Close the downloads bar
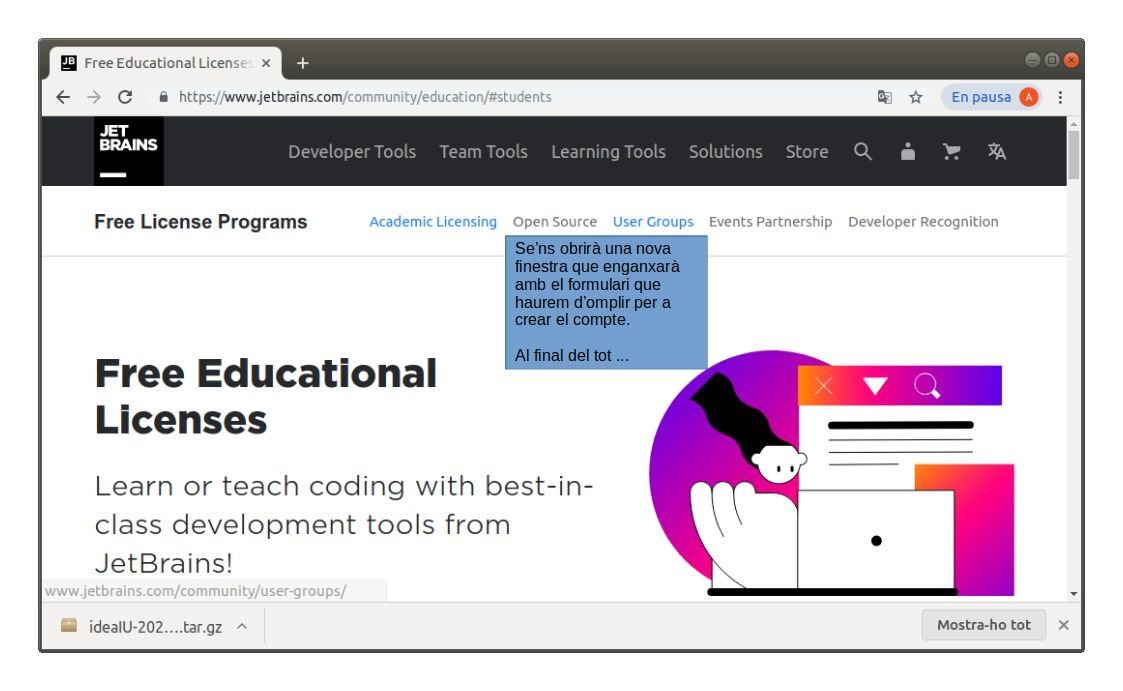 [x=1064, y=625]
